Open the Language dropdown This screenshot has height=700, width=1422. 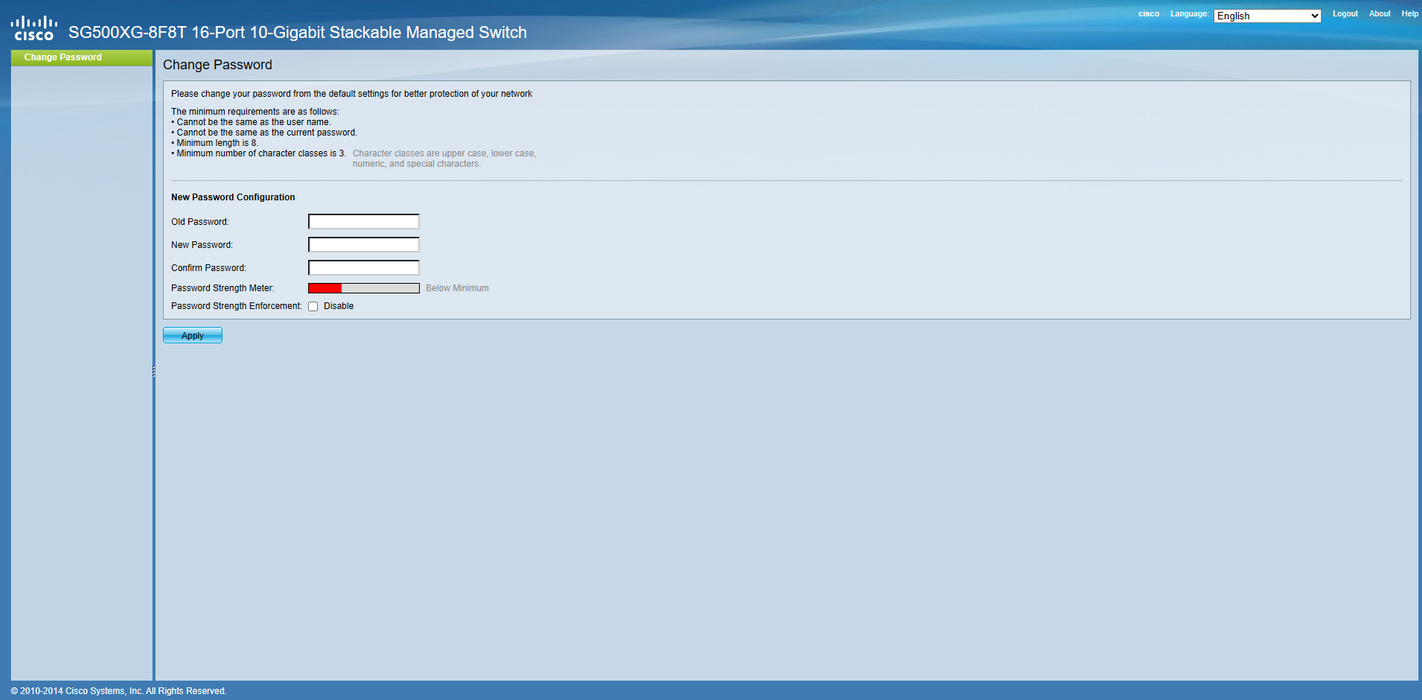pyautogui.click(x=1267, y=16)
